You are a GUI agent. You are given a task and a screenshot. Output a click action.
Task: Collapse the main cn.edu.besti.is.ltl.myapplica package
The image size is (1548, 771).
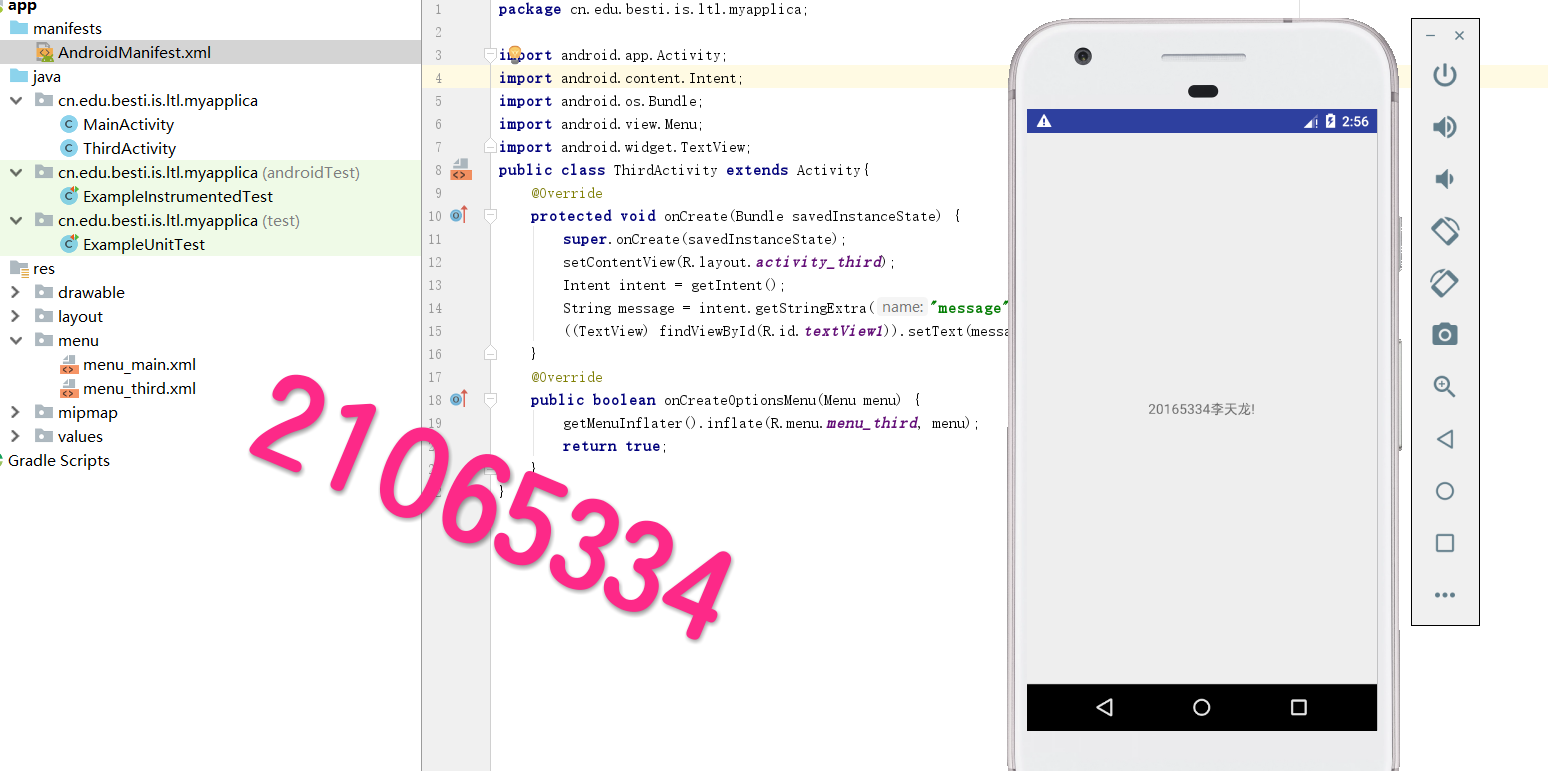(15, 100)
